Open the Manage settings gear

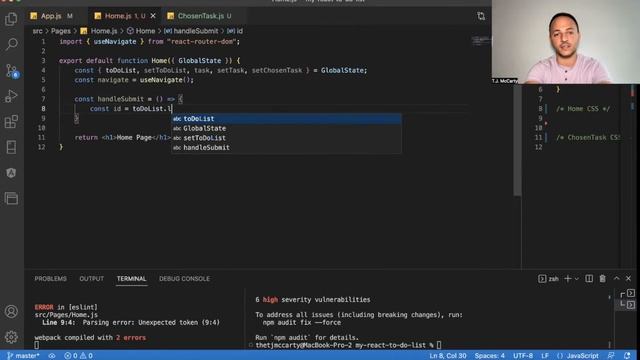pyautogui.click(x=11, y=337)
